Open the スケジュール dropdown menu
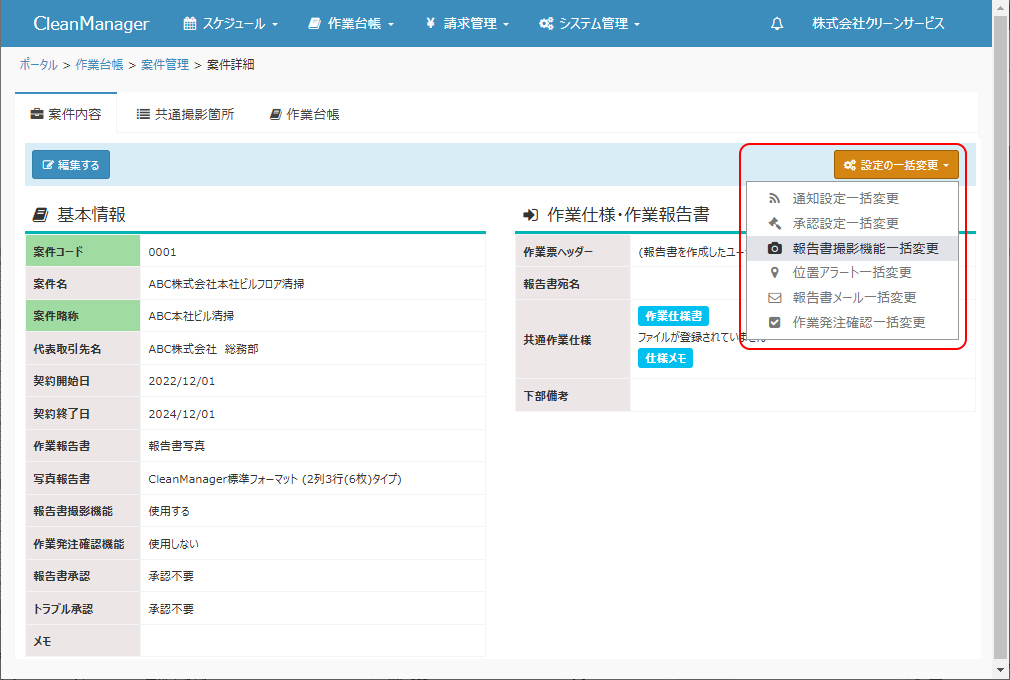 231,24
